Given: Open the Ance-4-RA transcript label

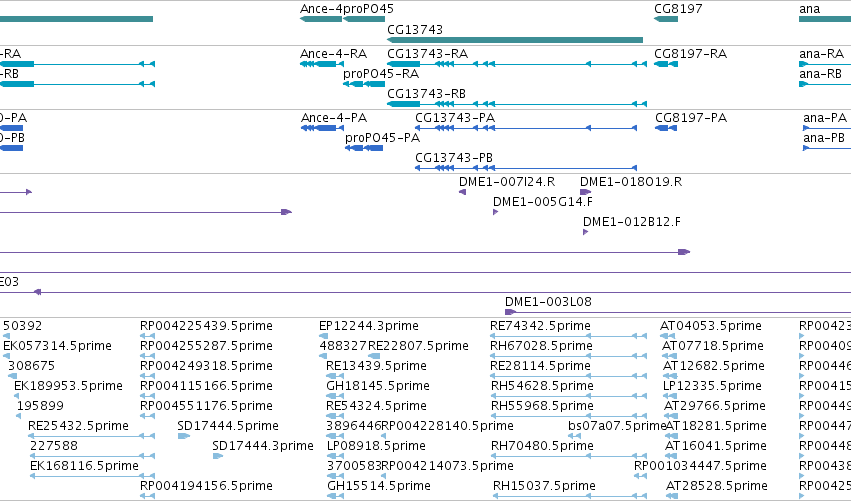Looking at the screenshot, I should click(x=333, y=54).
